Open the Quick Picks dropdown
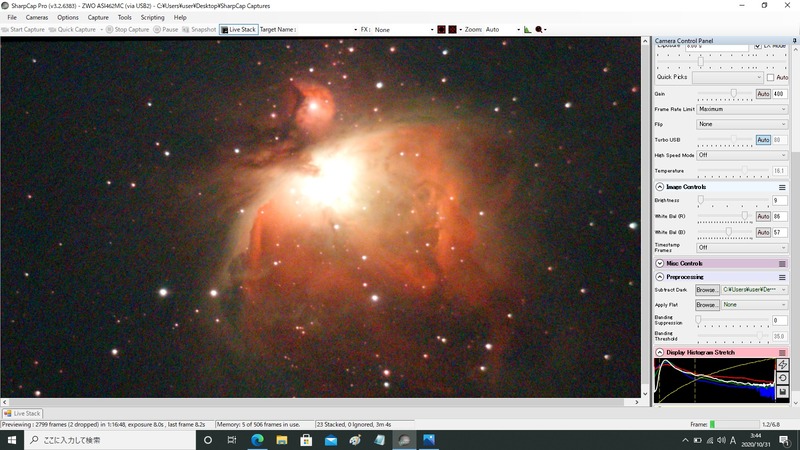This screenshot has width=800, height=450. pyautogui.click(x=728, y=77)
